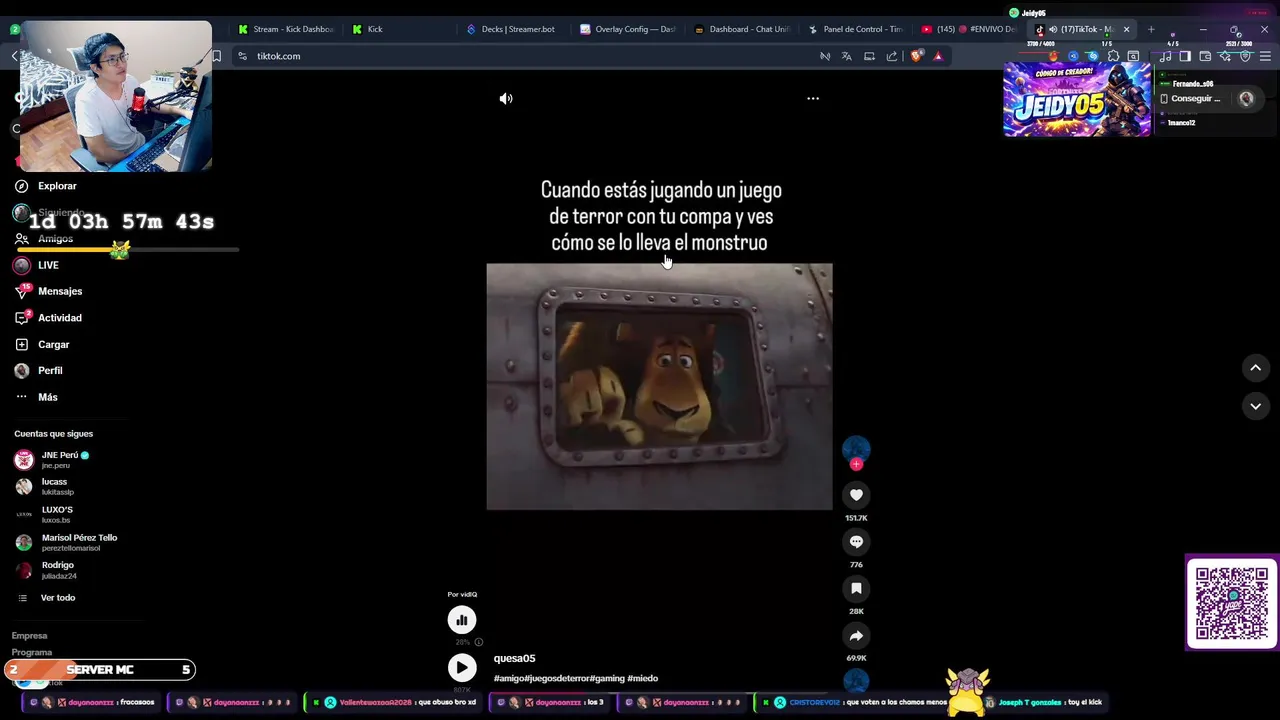Click the translate page icon
The width and height of the screenshot is (1280, 720).
[x=847, y=56]
